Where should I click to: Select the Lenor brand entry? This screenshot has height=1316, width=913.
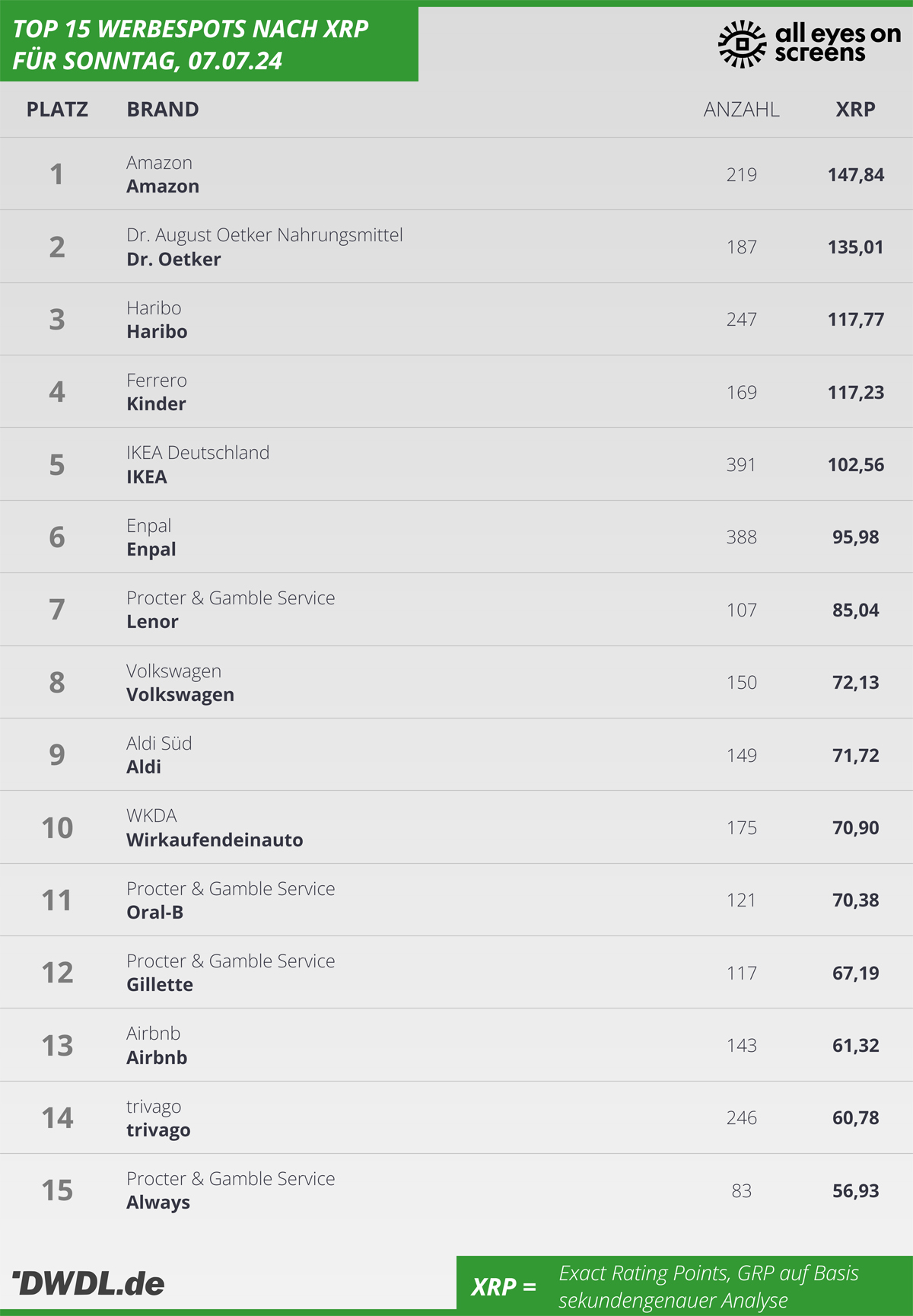coord(456,610)
